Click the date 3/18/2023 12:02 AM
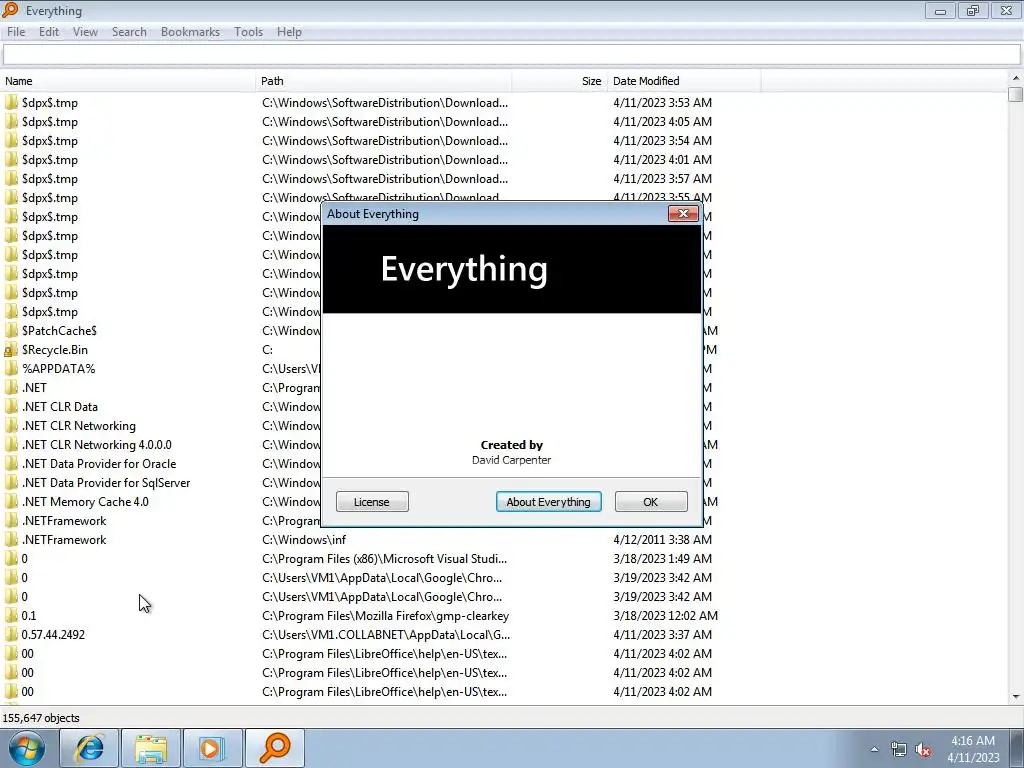Viewport: 1024px width, 768px height. pos(665,616)
